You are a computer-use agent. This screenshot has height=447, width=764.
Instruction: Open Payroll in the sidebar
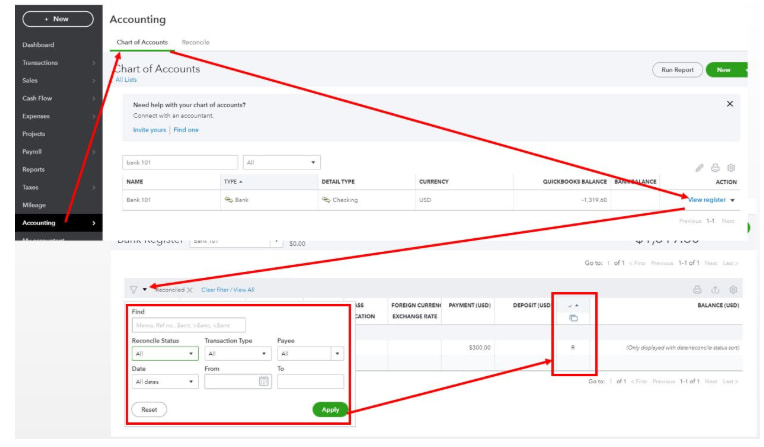tap(32, 152)
